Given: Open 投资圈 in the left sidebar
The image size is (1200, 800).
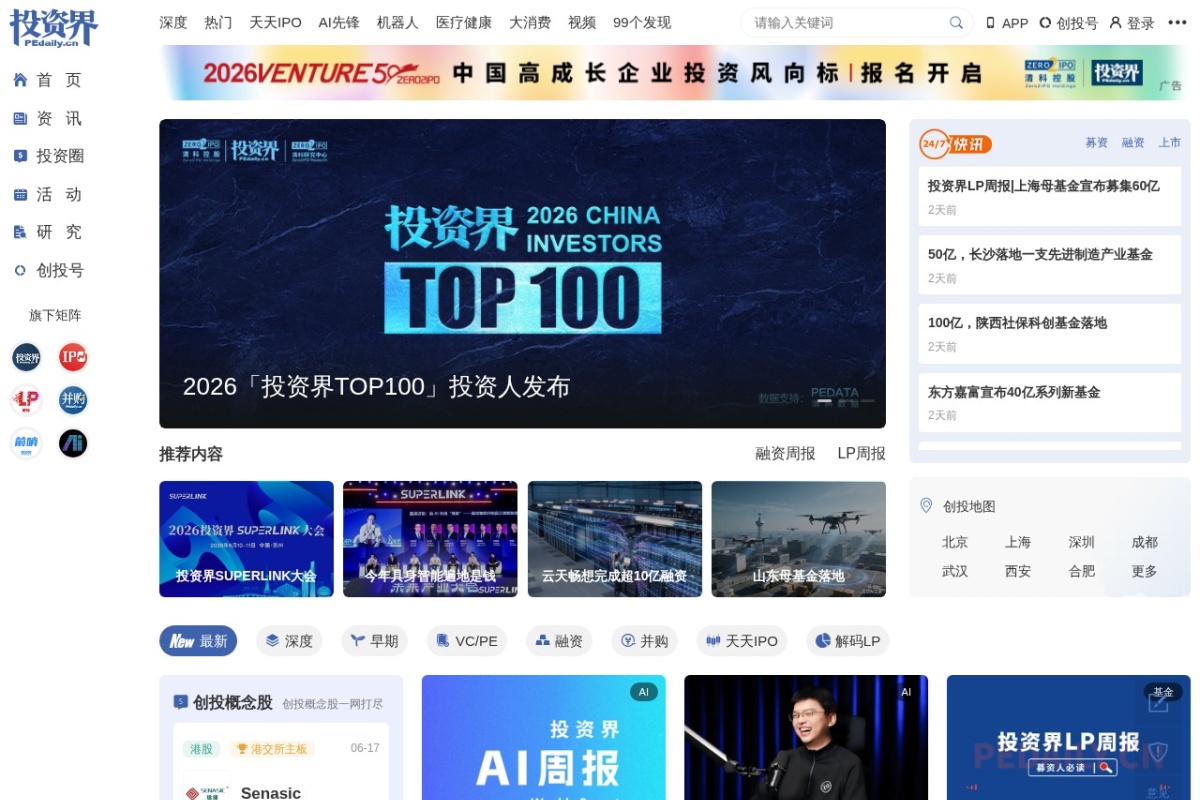Looking at the screenshot, I should click(x=48, y=156).
